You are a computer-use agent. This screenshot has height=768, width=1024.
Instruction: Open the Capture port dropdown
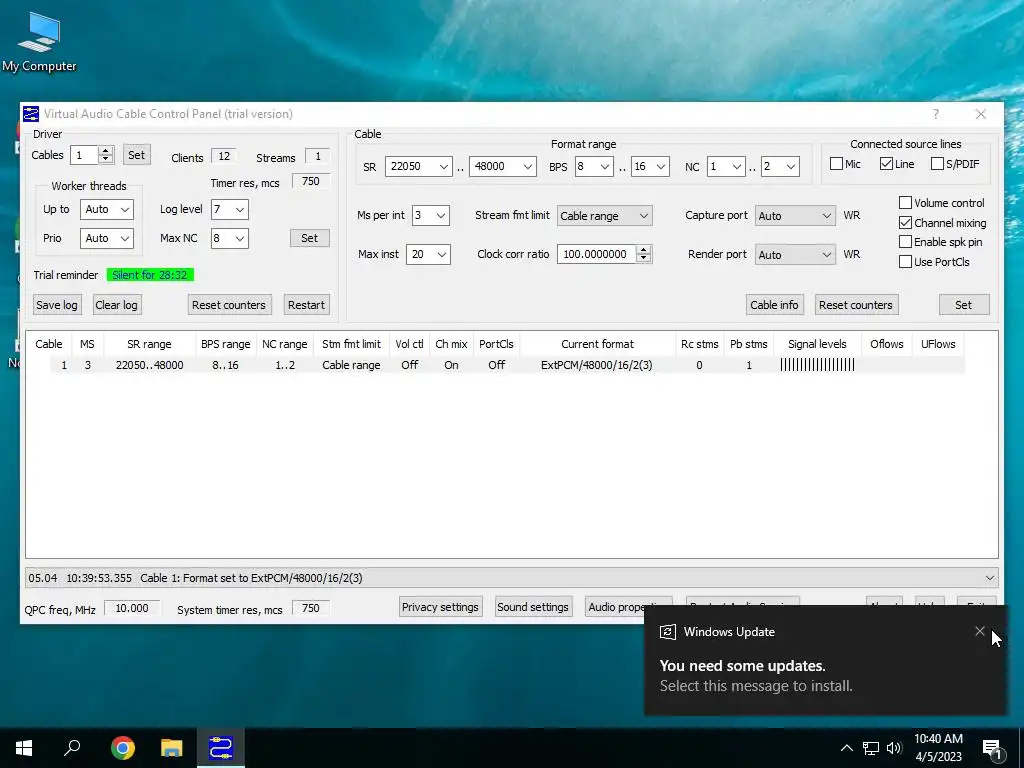pyautogui.click(x=795, y=216)
